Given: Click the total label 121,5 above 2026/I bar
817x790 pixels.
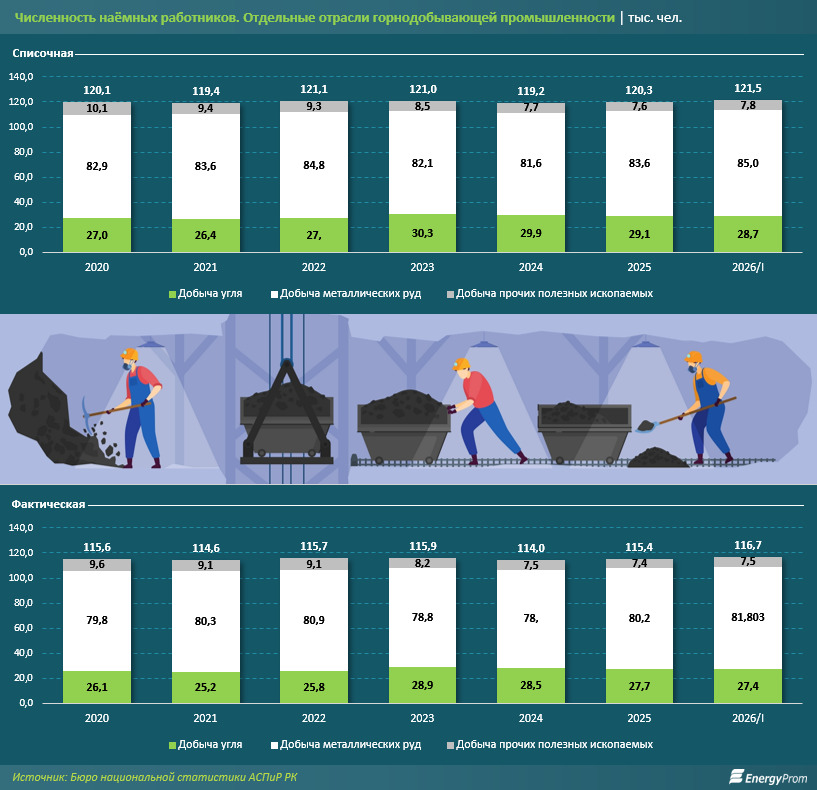Looking at the screenshot, I should click(x=748, y=88).
